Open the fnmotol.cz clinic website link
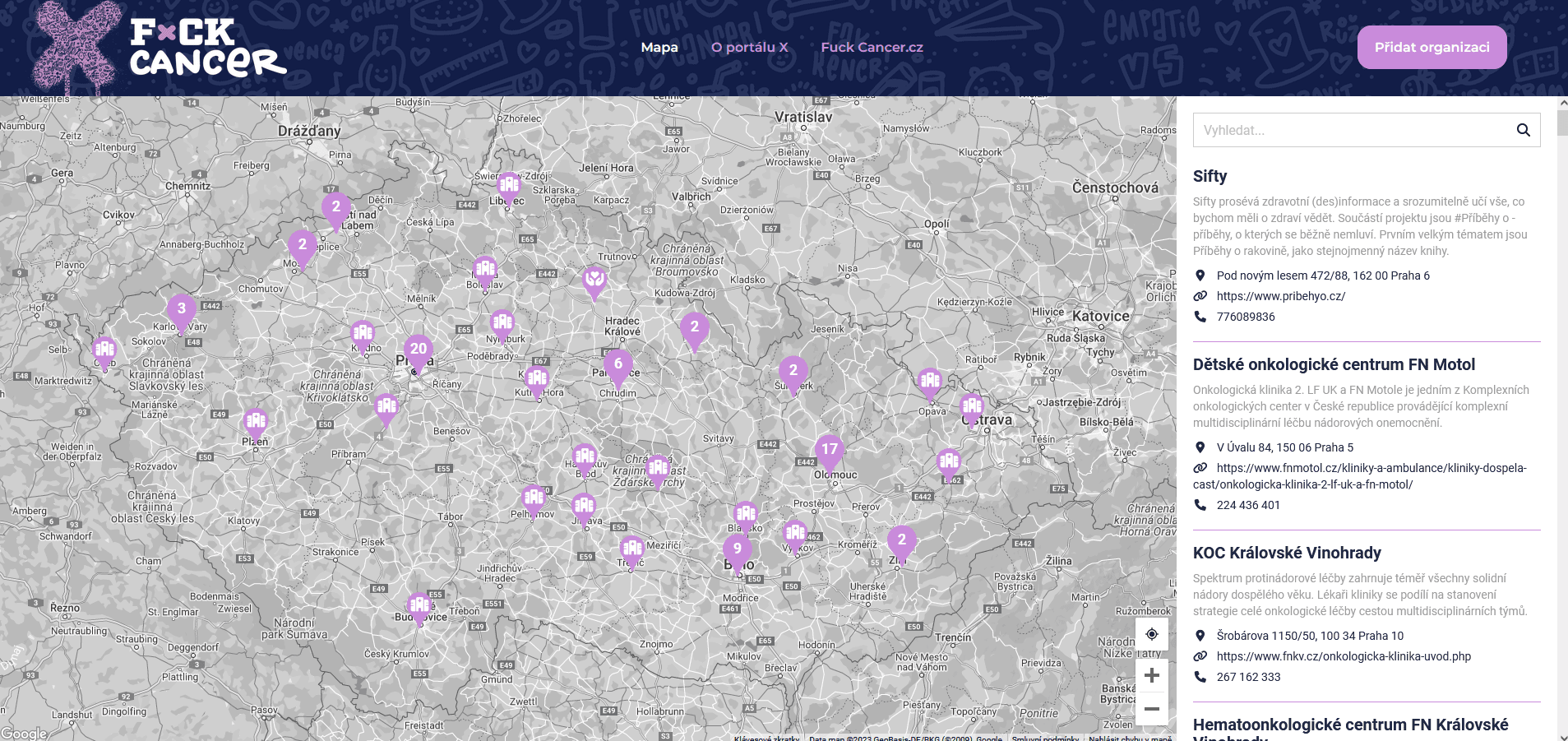 pos(1360,476)
